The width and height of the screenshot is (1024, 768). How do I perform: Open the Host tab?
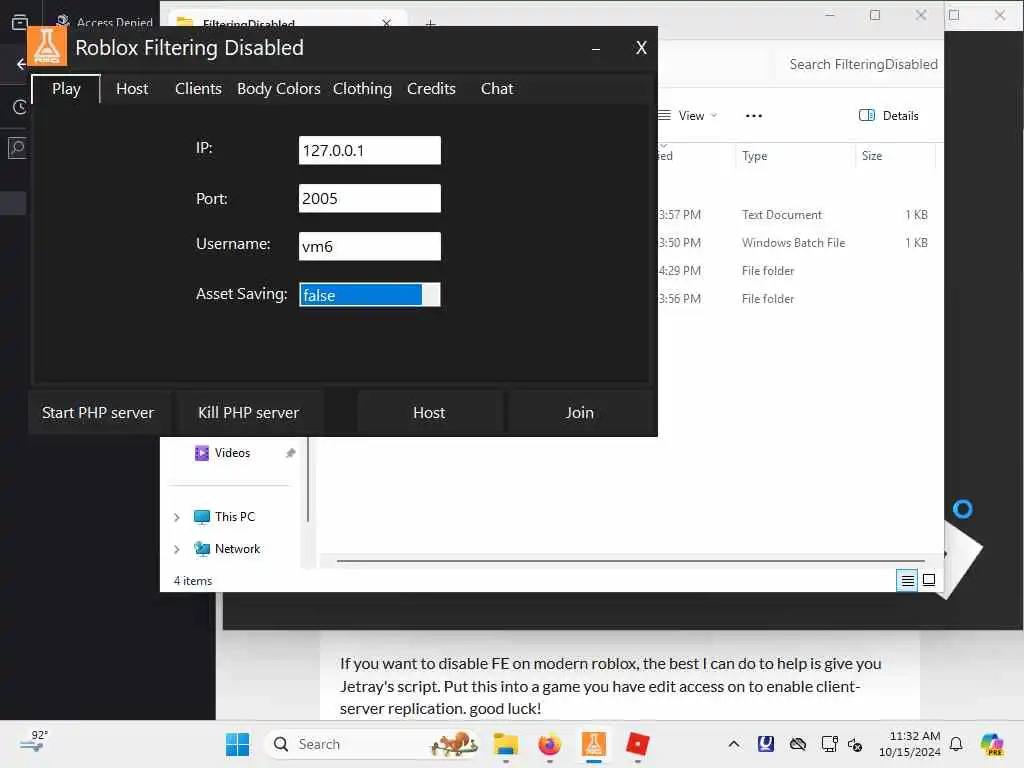[132, 89]
